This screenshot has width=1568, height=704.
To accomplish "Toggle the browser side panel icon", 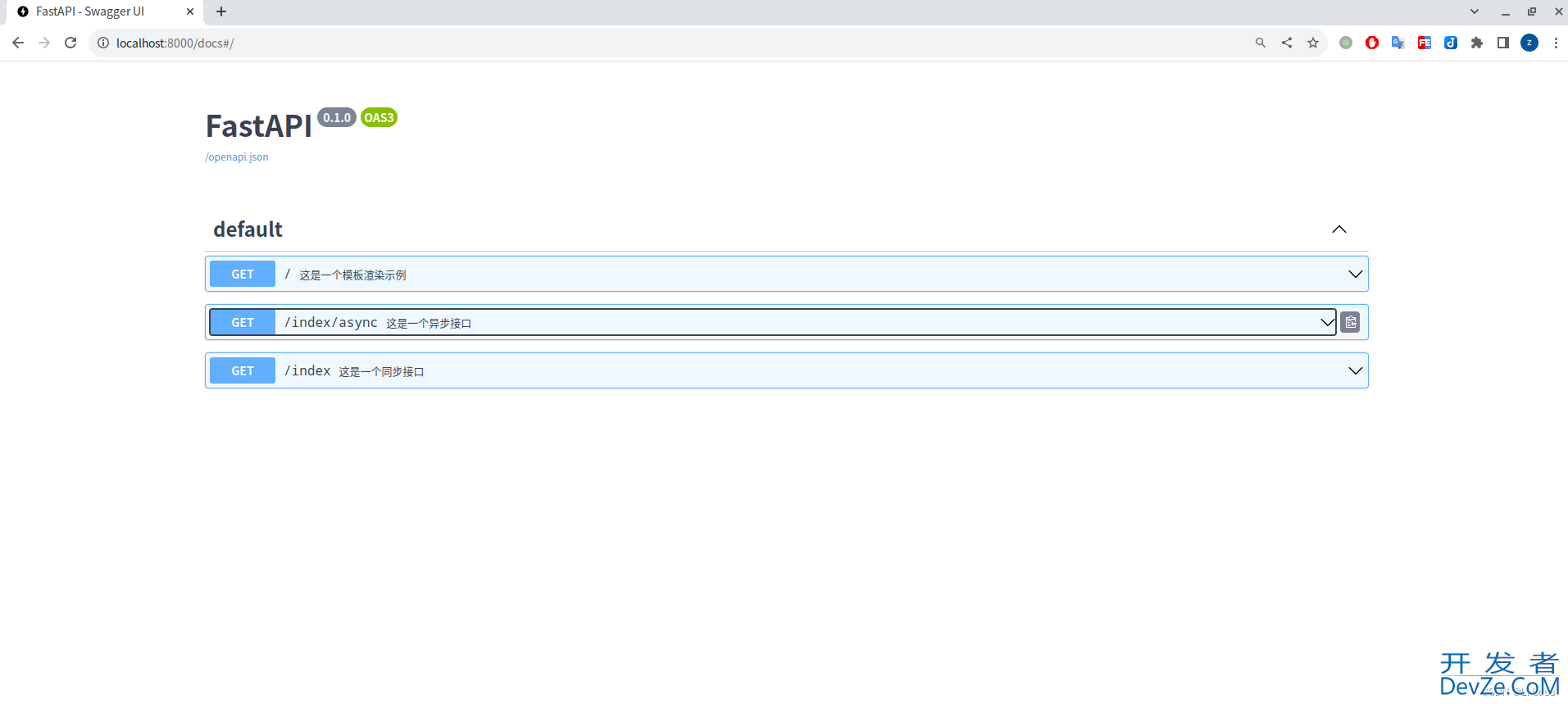I will 1503,43.
